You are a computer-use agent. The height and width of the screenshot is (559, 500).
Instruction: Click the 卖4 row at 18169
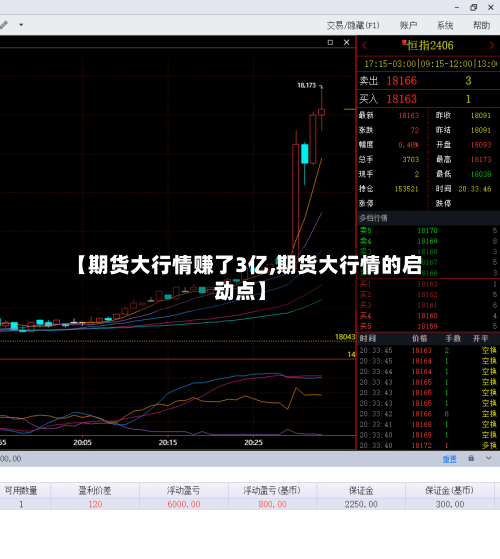tap(428, 241)
